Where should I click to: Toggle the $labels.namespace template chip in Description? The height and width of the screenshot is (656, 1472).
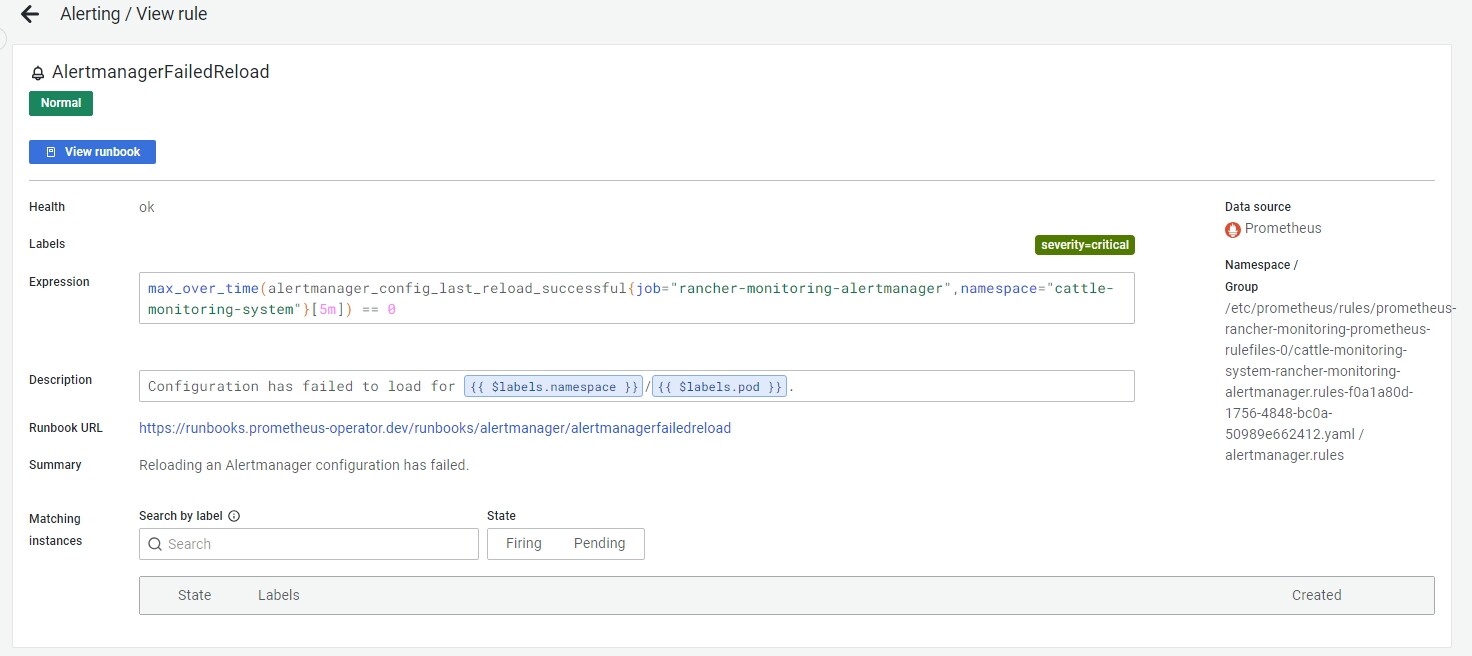553,386
